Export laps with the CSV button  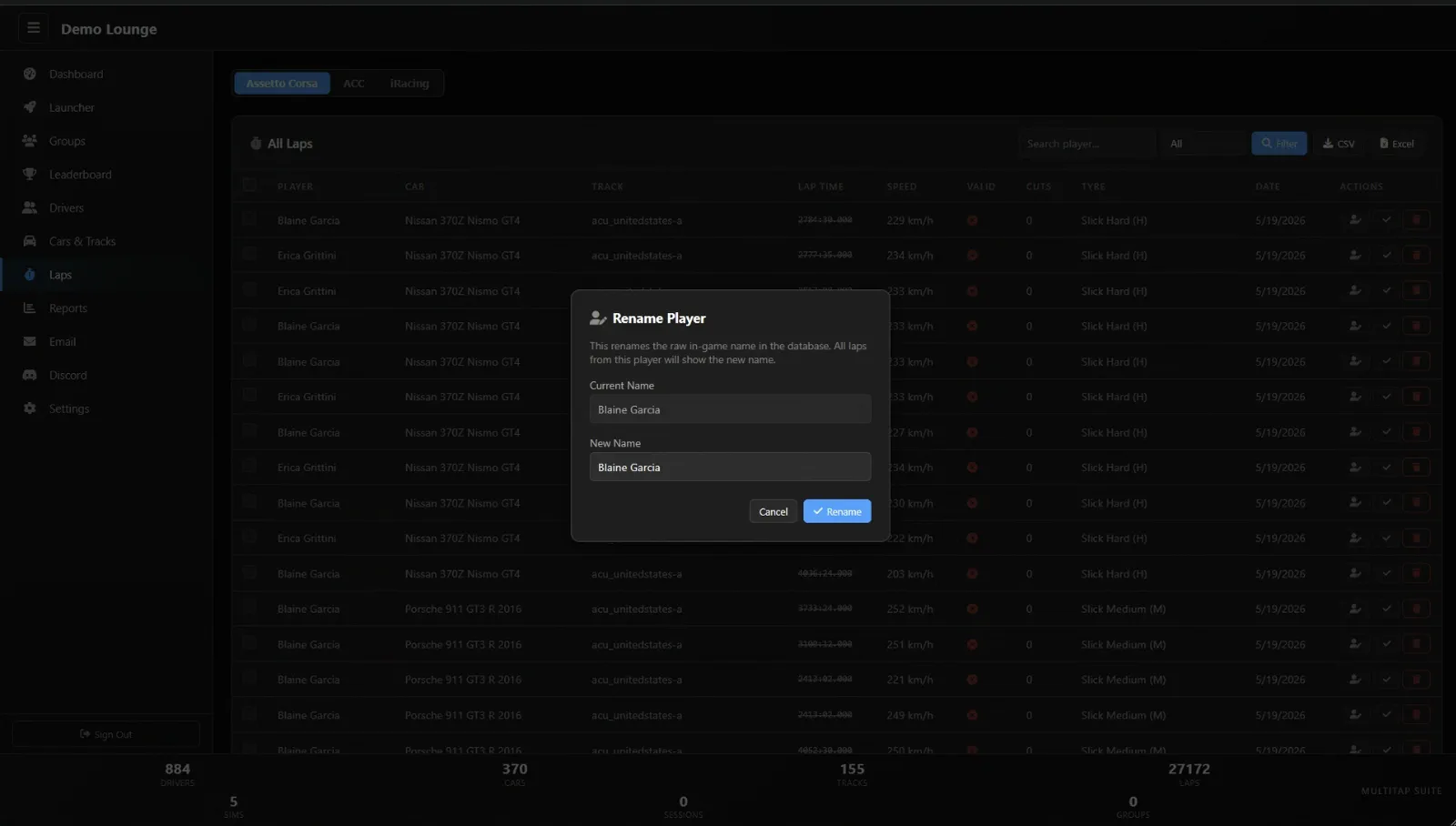tap(1339, 144)
